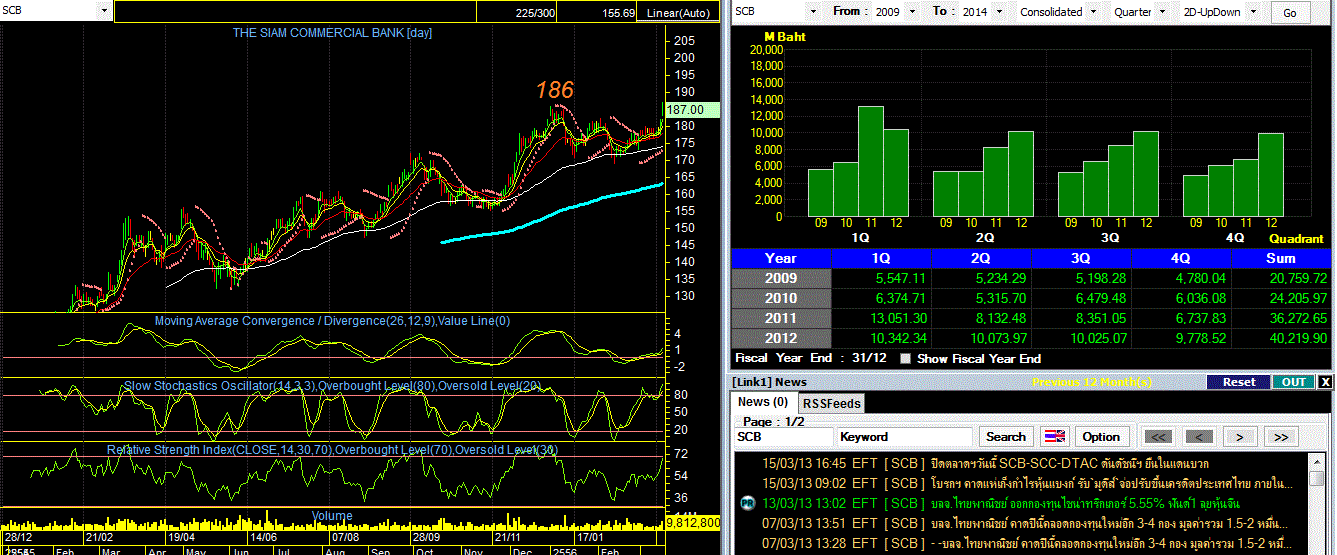Image resolution: width=1337 pixels, height=555 pixels.
Task: Click the PR icon on 13/03/13 news row
Action: pos(747,503)
